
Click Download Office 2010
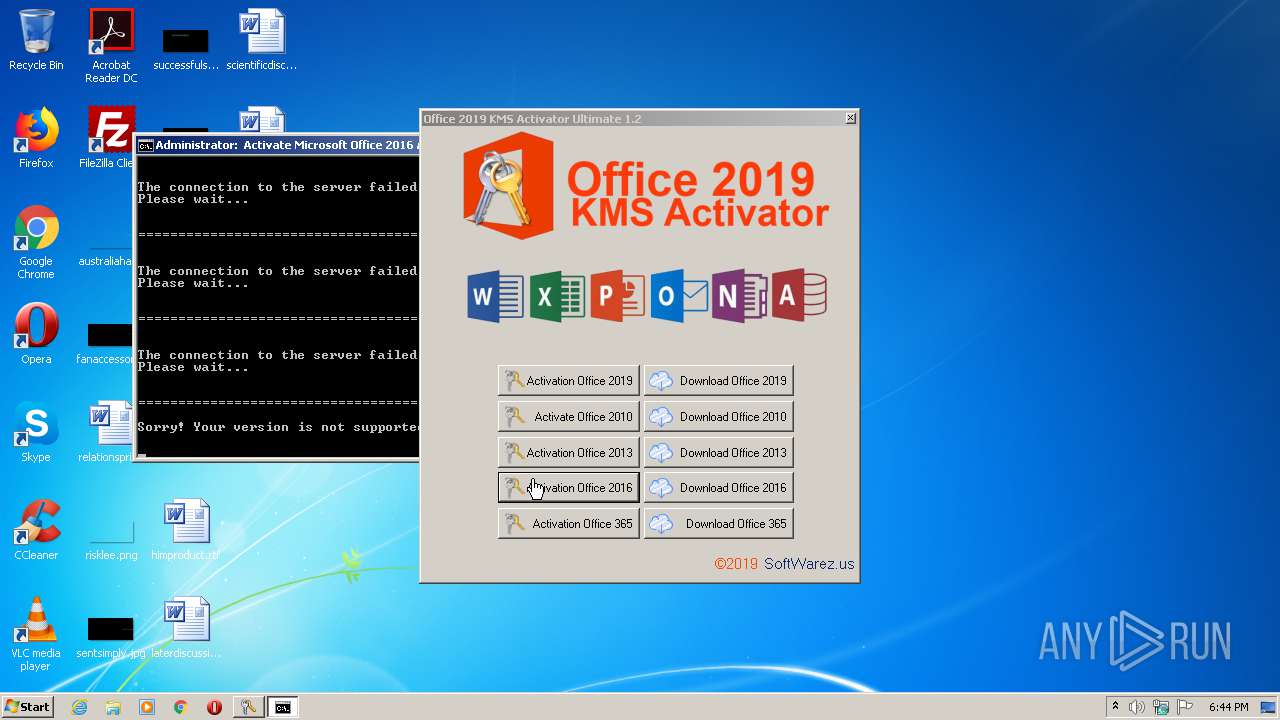tap(718, 417)
